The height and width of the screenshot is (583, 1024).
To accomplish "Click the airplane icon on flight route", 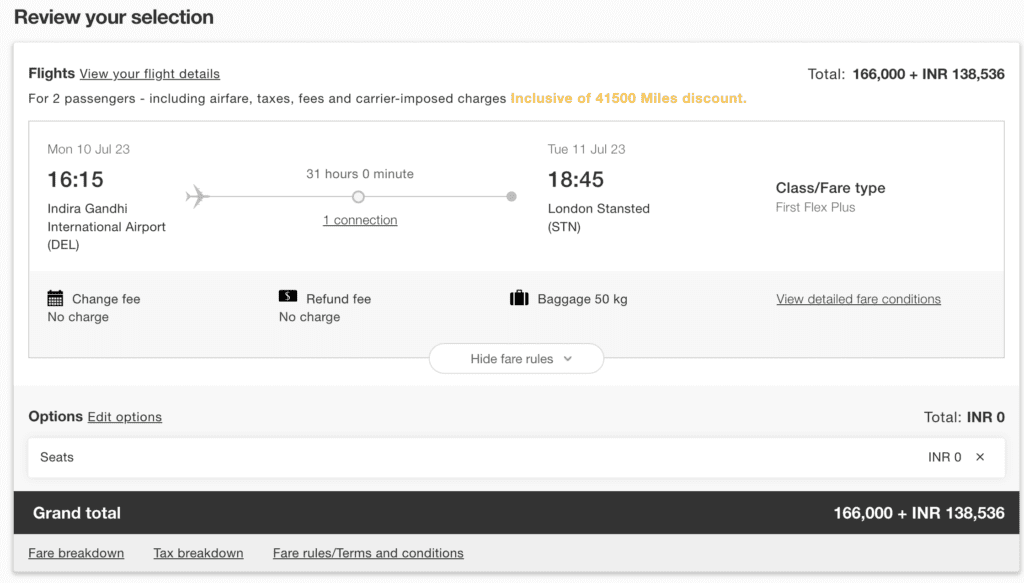I will tap(197, 196).
